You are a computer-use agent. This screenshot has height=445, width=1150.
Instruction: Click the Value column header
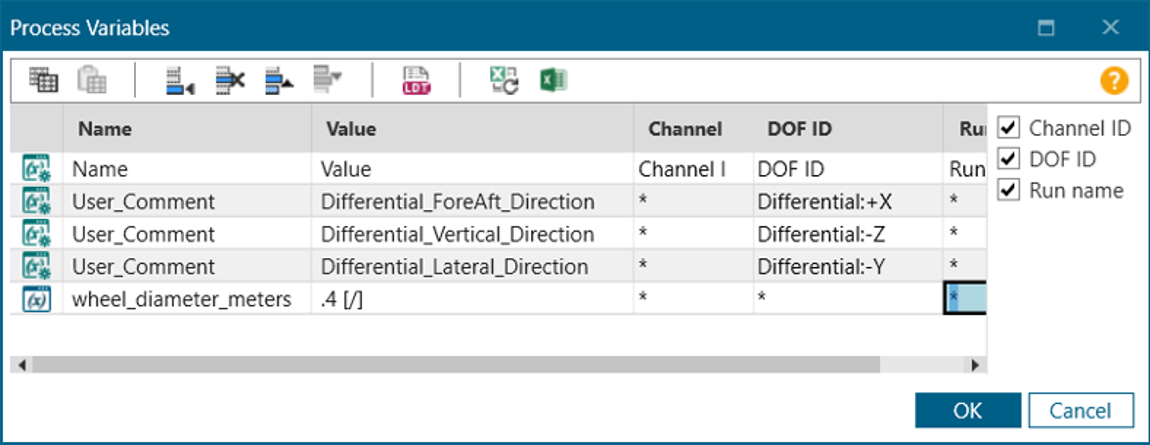pos(349,129)
